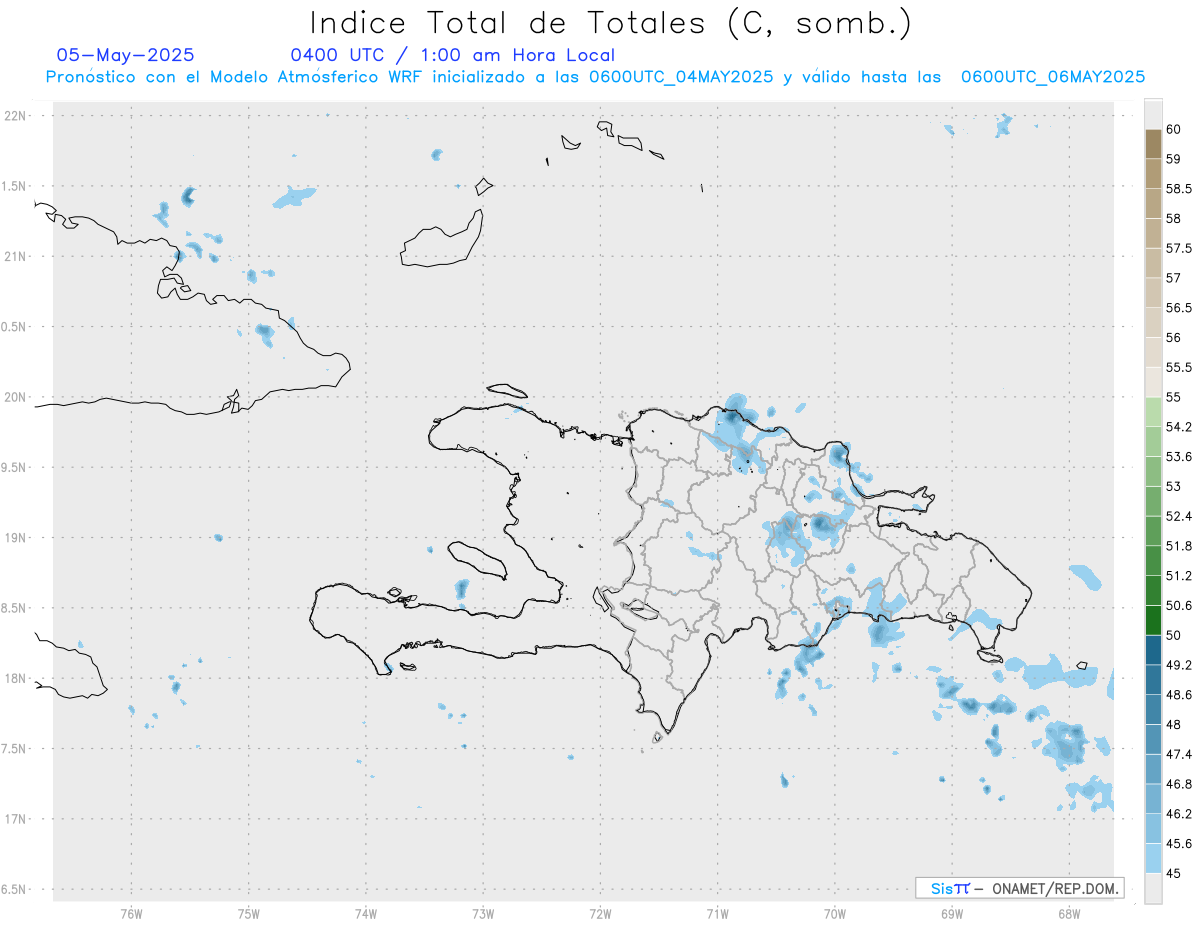Click the '76W' longitude label

coord(131,913)
